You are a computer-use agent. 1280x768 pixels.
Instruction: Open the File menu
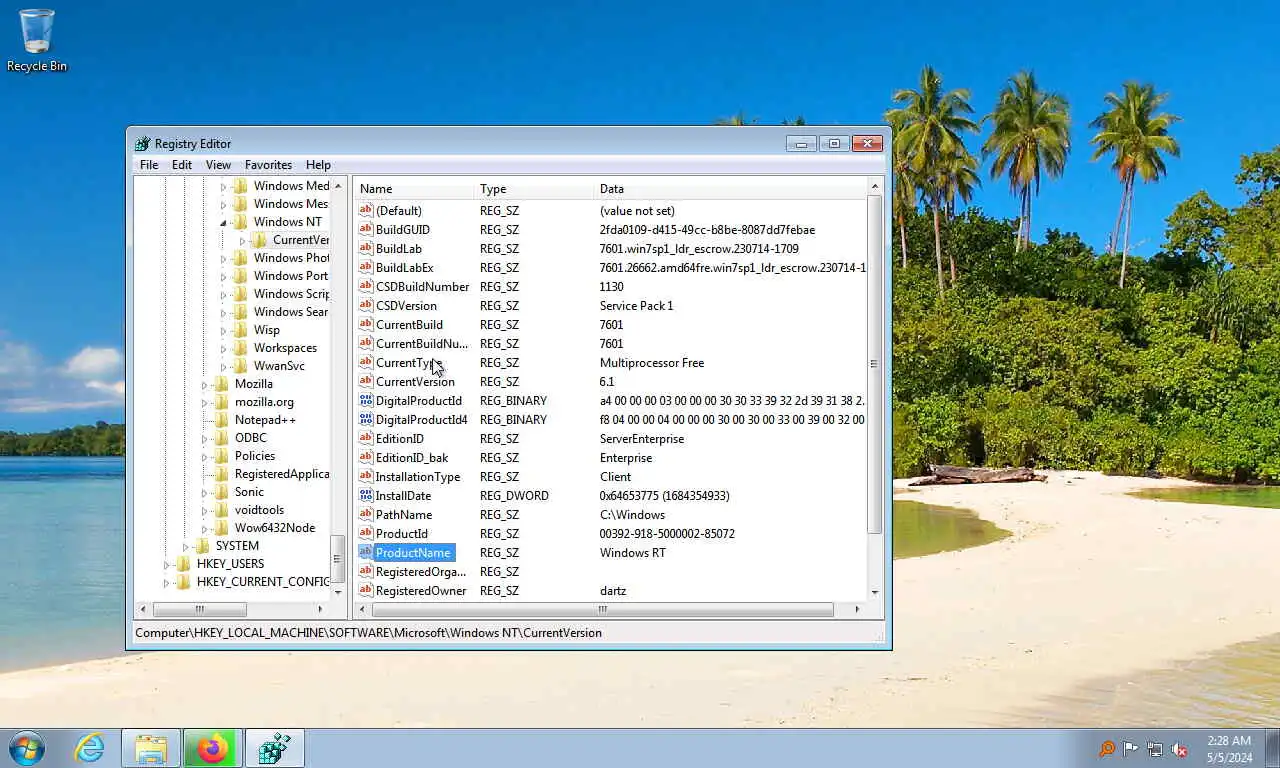(x=149, y=165)
